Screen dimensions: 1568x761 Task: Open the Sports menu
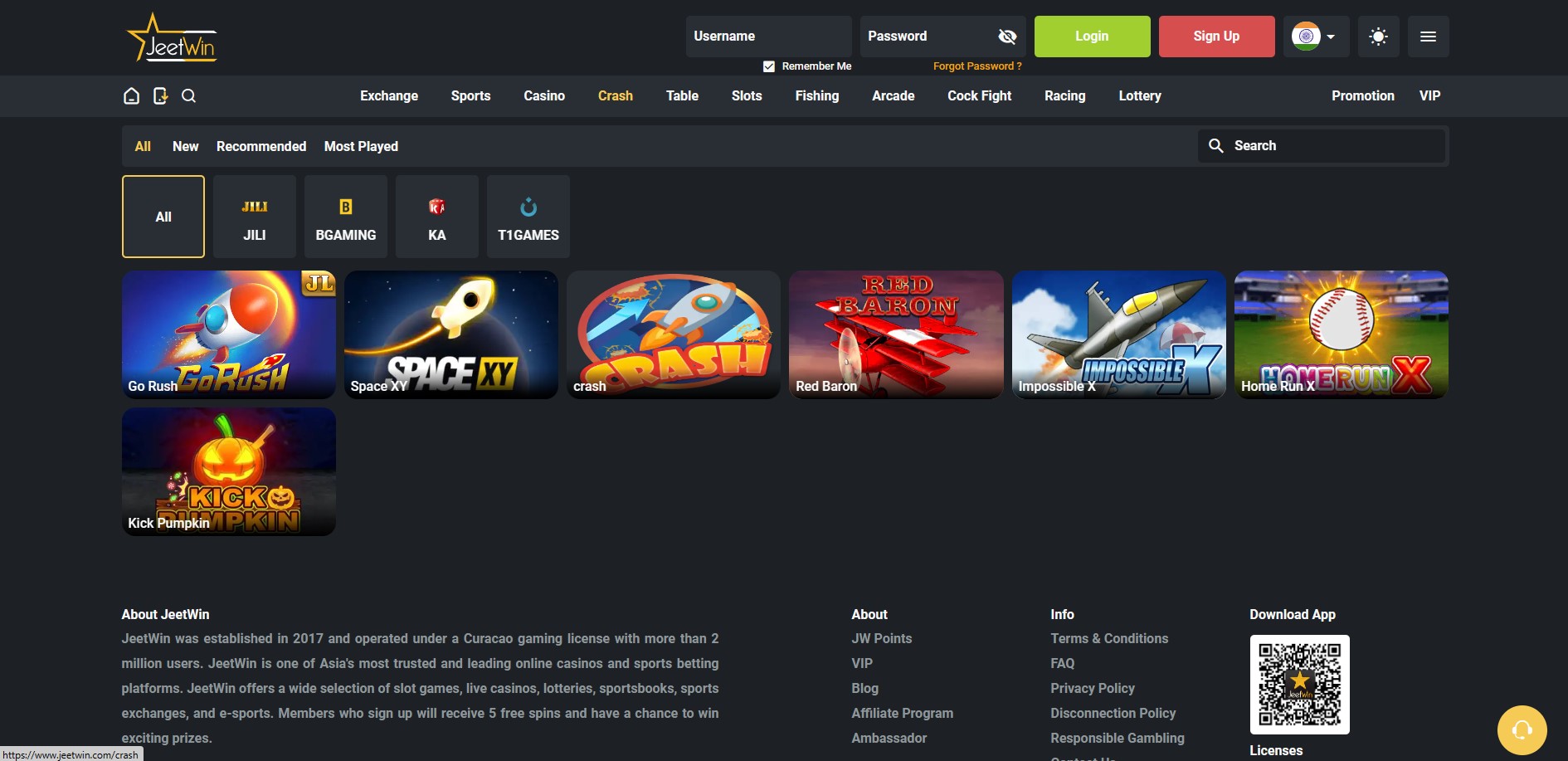(470, 95)
